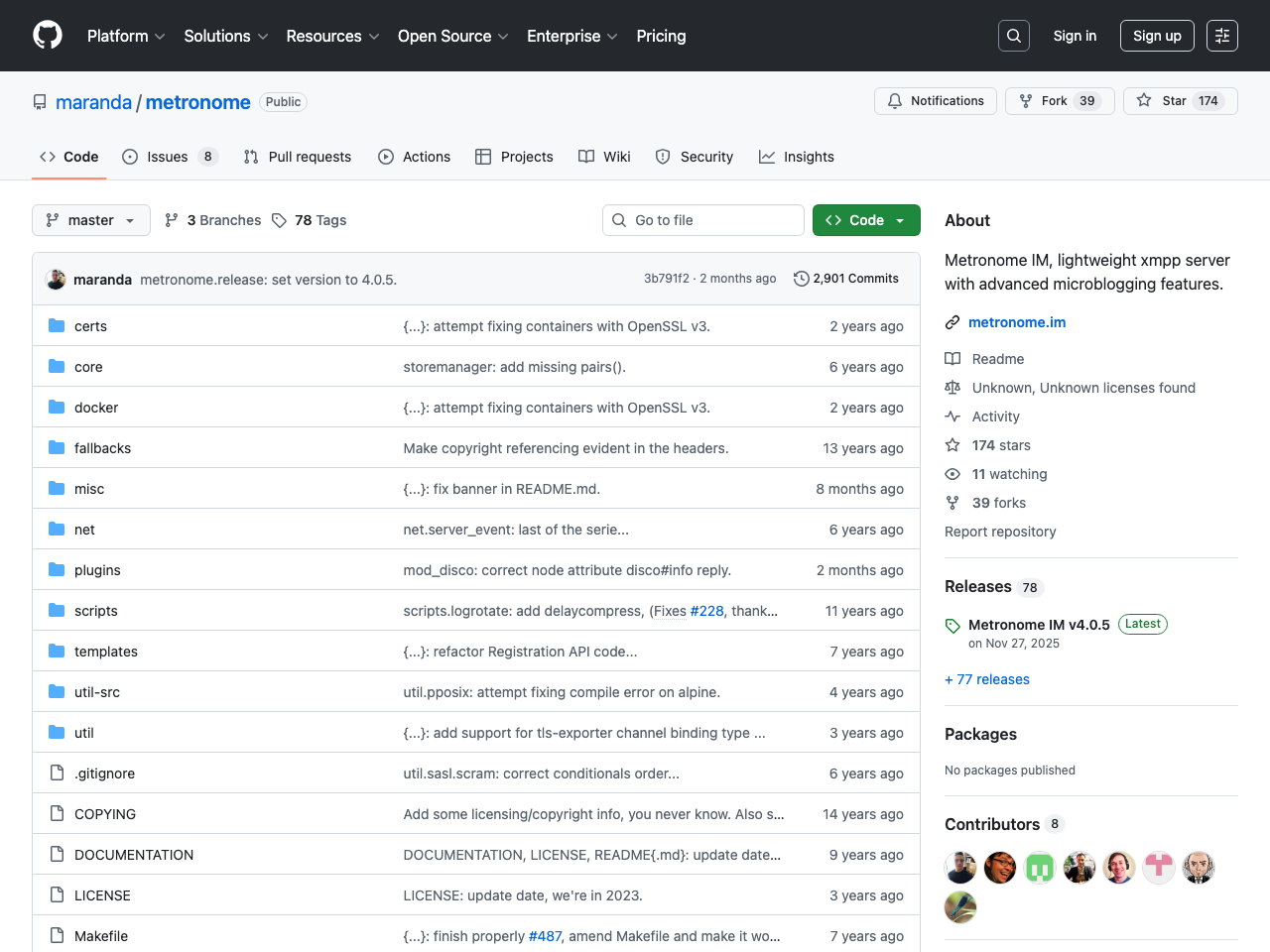Click the search magnifier icon in header
This screenshot has width=1270, height=952.
click(1013, 36)
